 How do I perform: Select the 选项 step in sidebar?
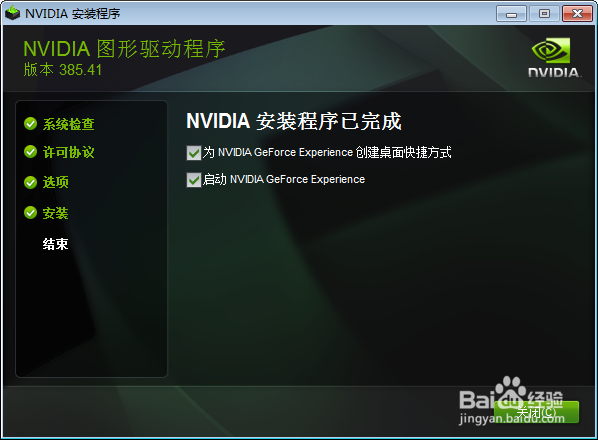point(56,182)
